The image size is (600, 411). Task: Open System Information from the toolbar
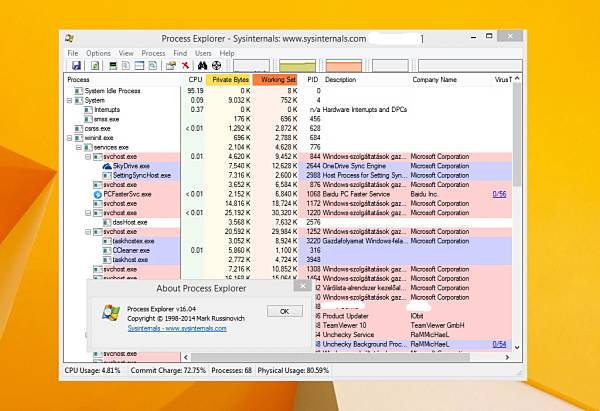point(113,65)
